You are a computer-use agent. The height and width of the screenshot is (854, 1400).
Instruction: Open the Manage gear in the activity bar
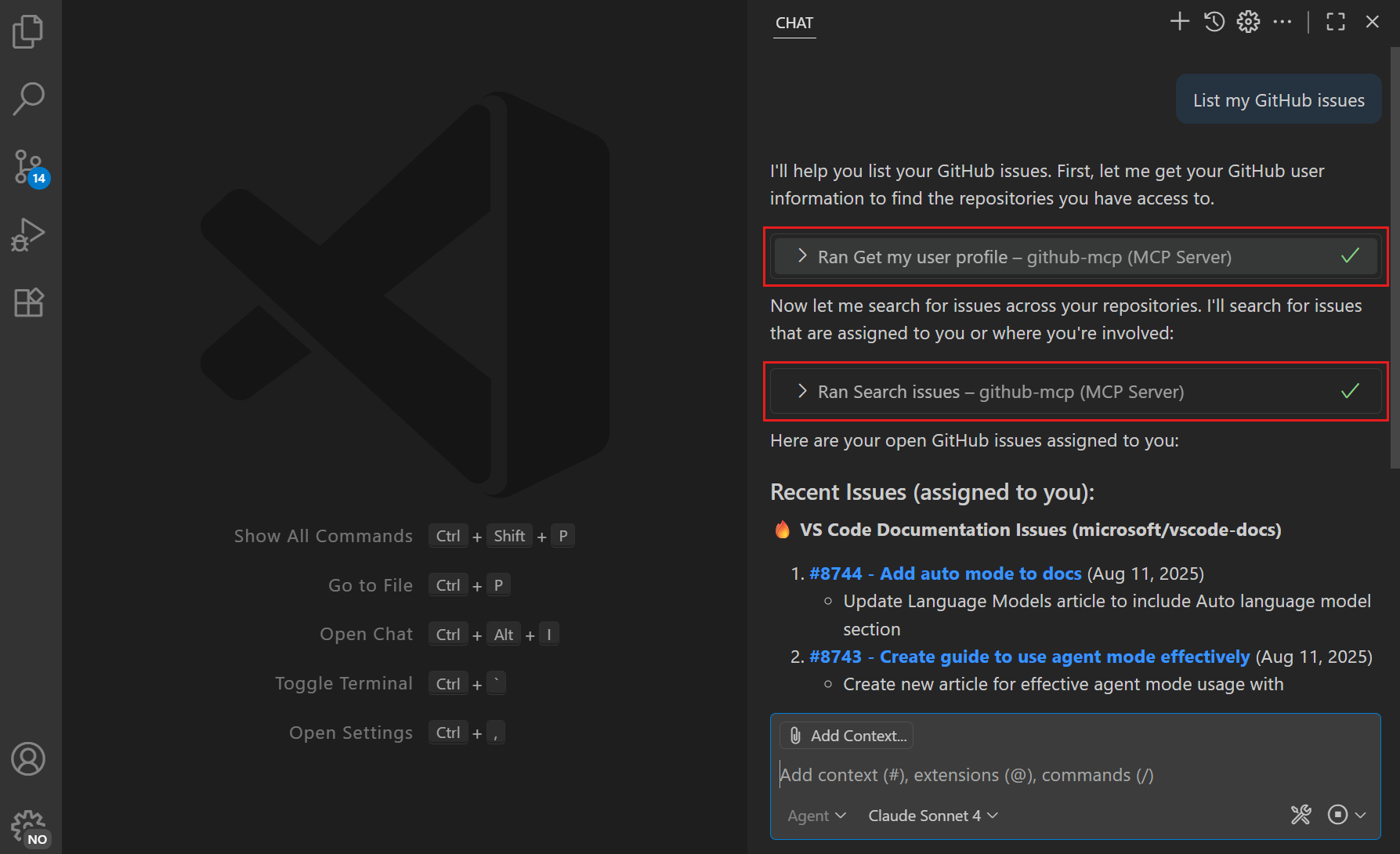click(29, 824)
